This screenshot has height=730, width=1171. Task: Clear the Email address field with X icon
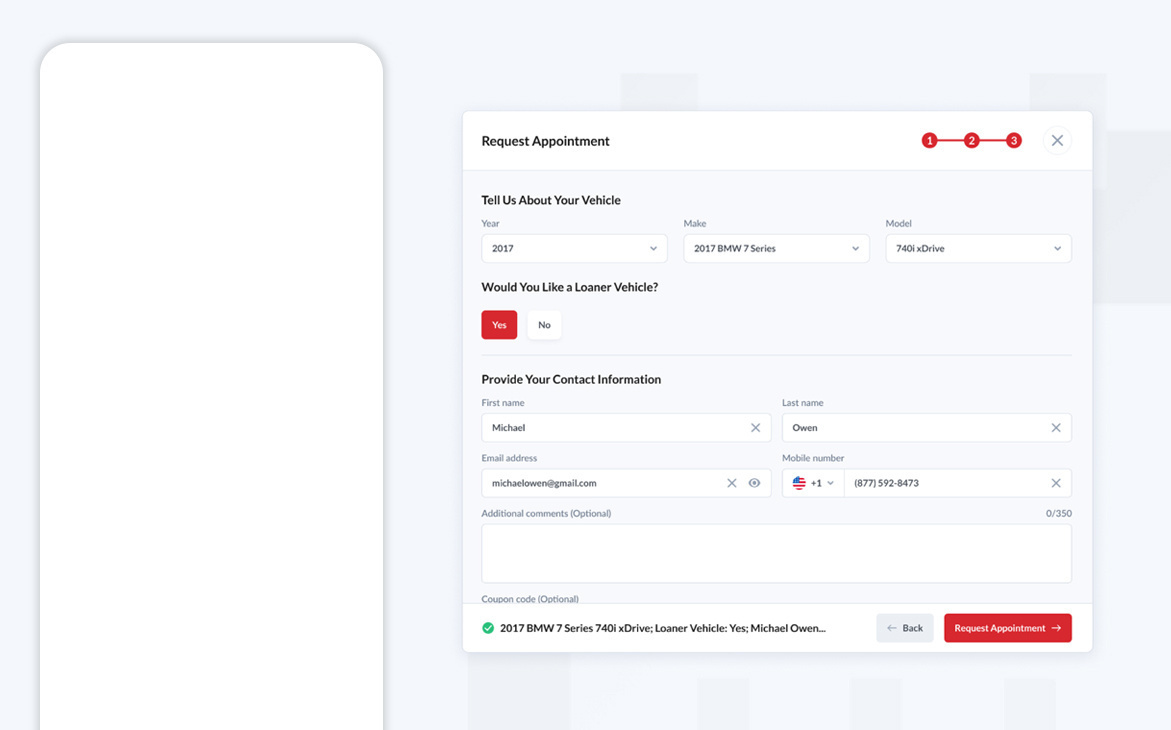[x=731, y=483]
